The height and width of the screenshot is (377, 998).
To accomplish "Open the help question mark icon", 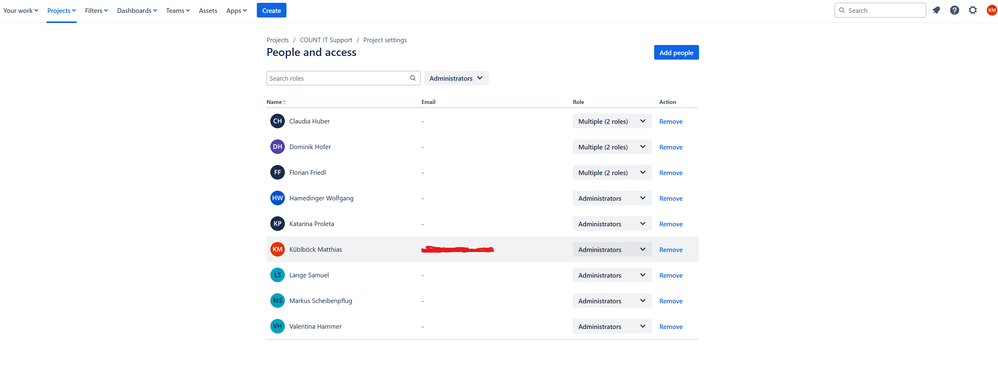I will coord(955,10).
